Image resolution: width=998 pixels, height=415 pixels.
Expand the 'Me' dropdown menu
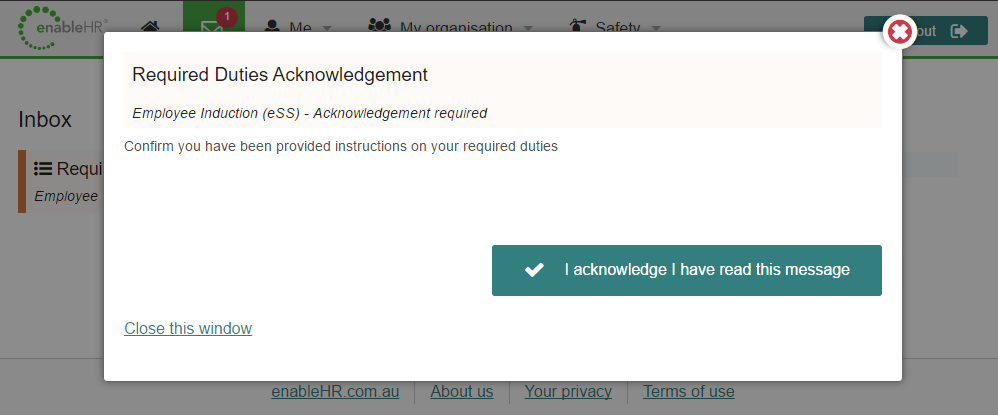pos(298,28)
